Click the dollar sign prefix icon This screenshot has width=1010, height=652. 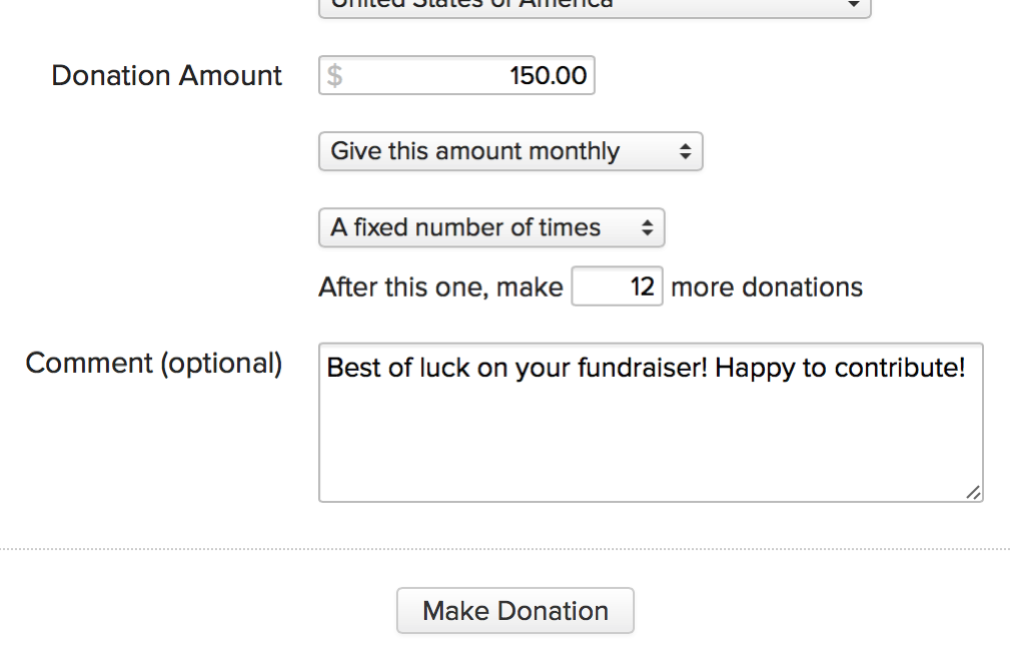point(331,74)
